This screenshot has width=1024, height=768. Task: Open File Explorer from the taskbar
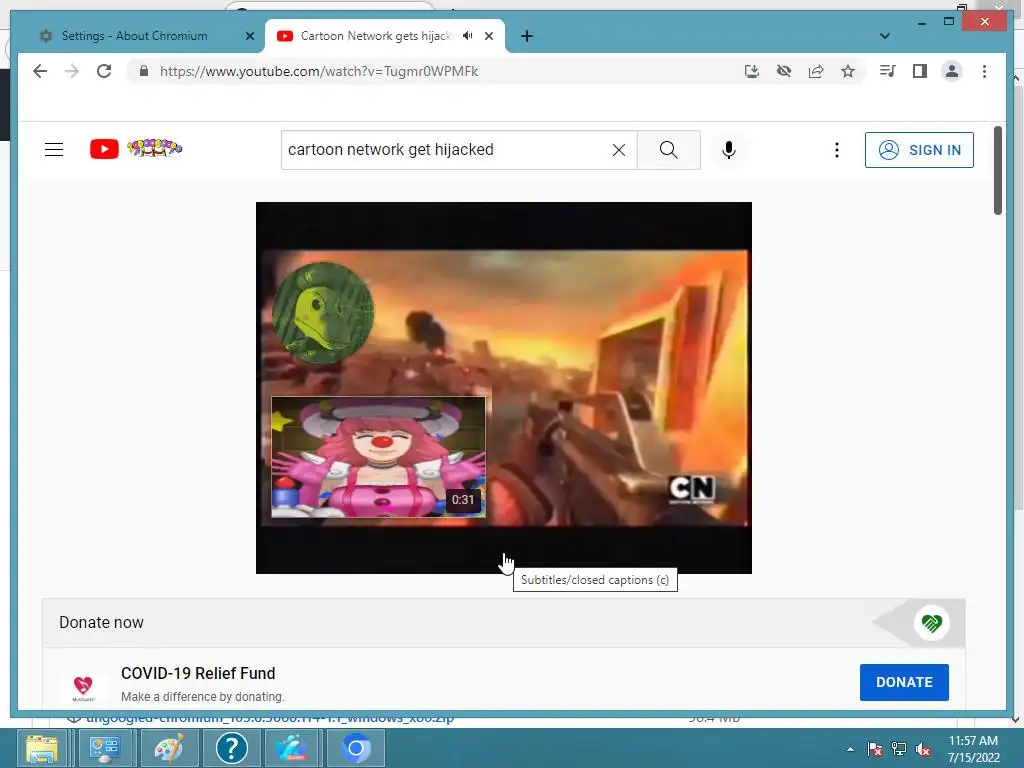point(42,748)
